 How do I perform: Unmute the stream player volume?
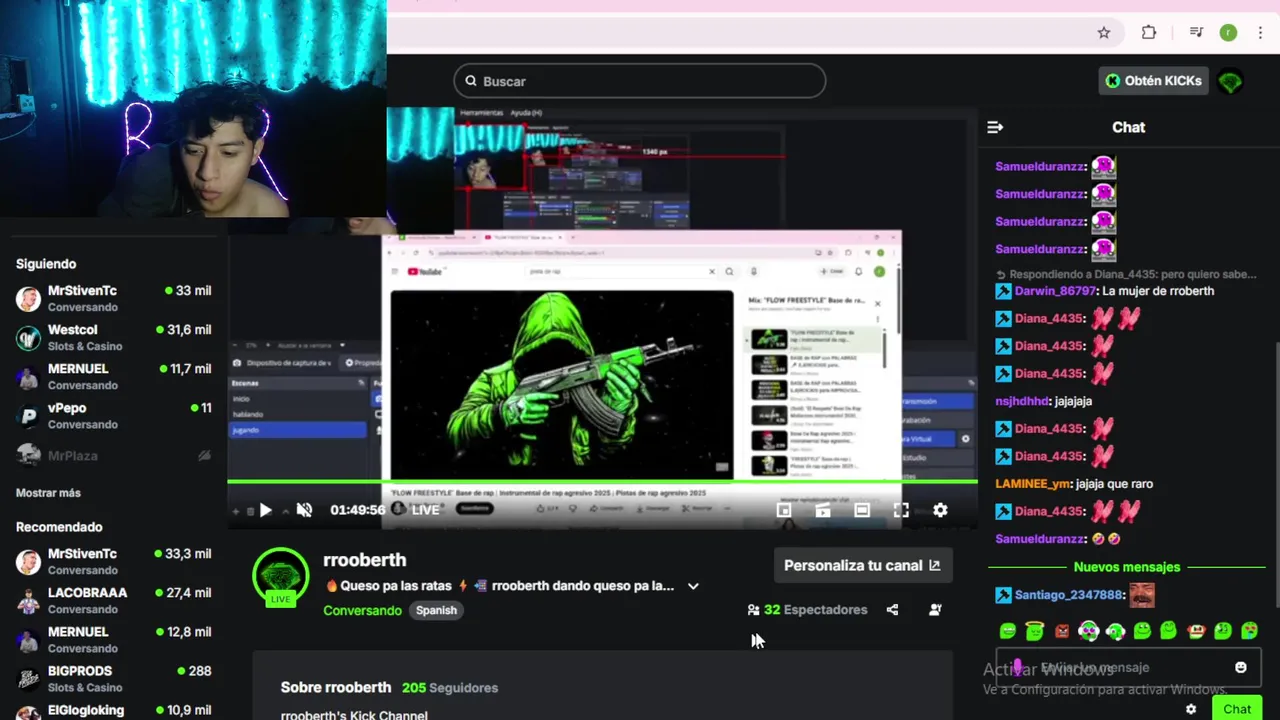305,510
